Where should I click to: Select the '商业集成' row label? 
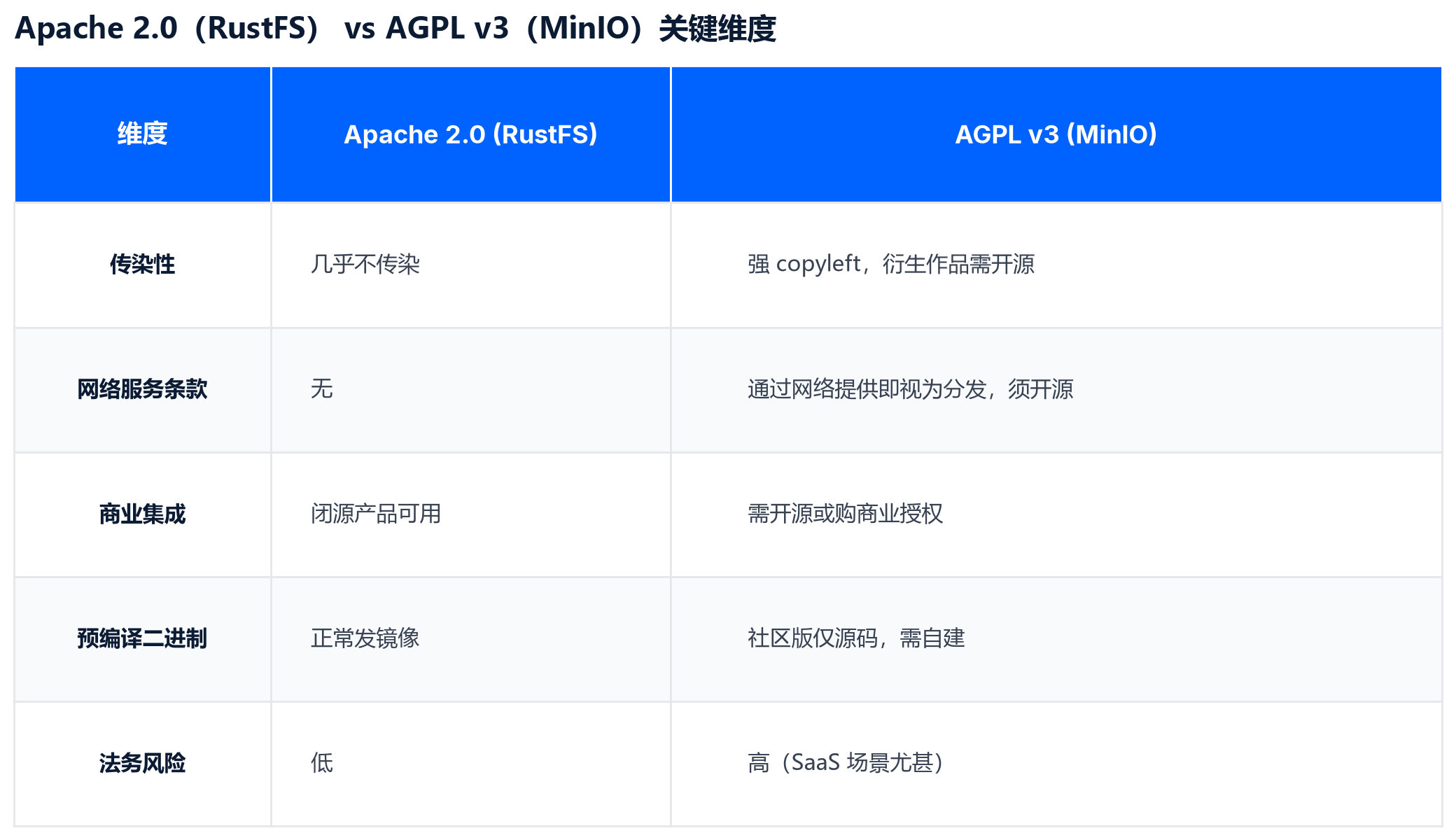pyautogui.click(x=143, y=514)
